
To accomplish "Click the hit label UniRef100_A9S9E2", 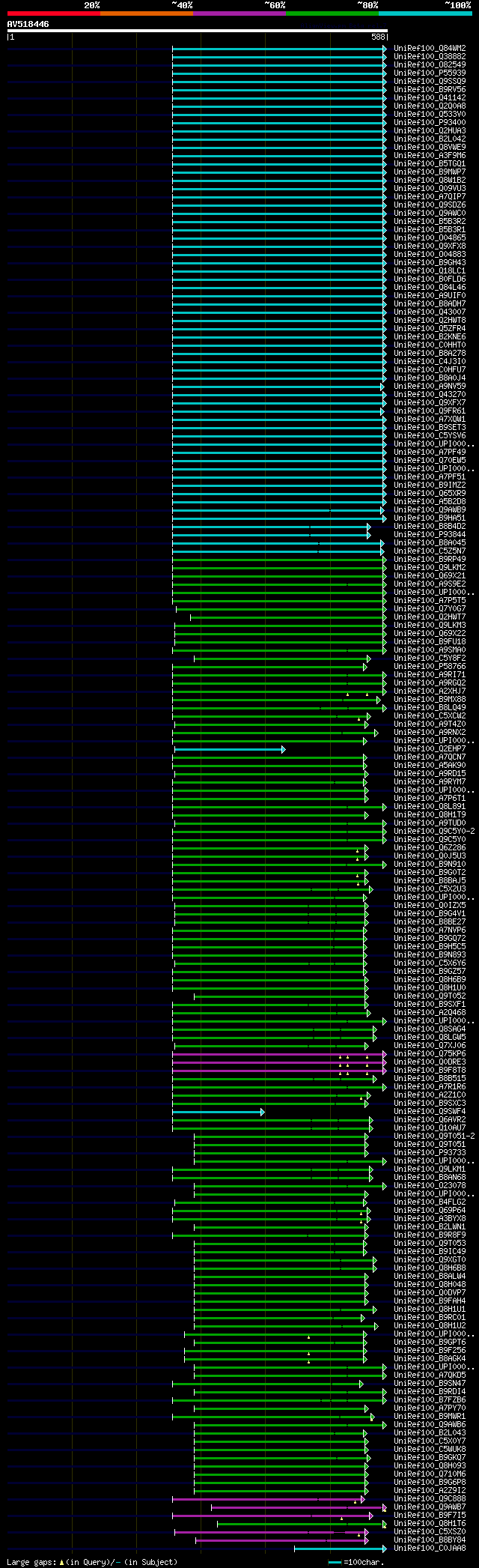I will (430, 584).
